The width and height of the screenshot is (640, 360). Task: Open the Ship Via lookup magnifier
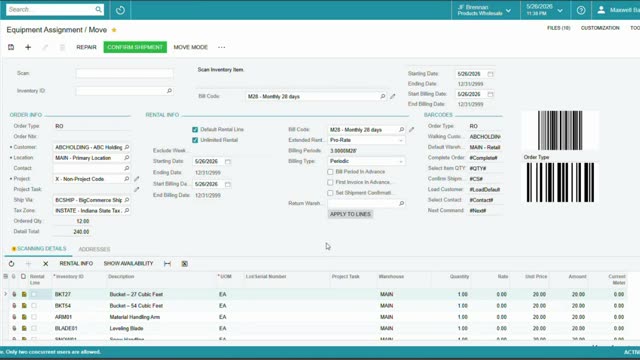click(127, 200)
